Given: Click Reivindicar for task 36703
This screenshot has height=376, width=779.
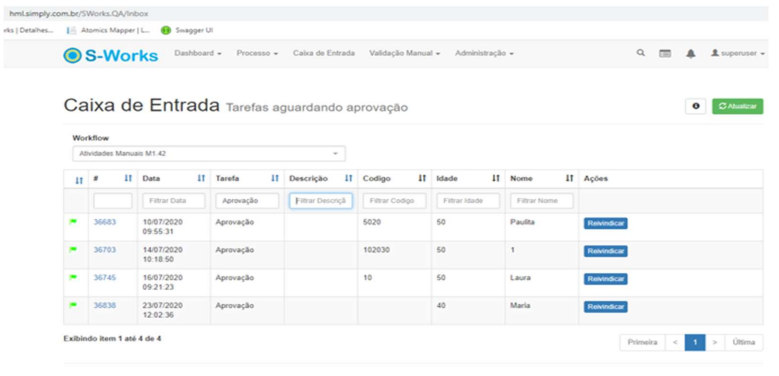Looking at the screenshot, I should click(605, 251).
